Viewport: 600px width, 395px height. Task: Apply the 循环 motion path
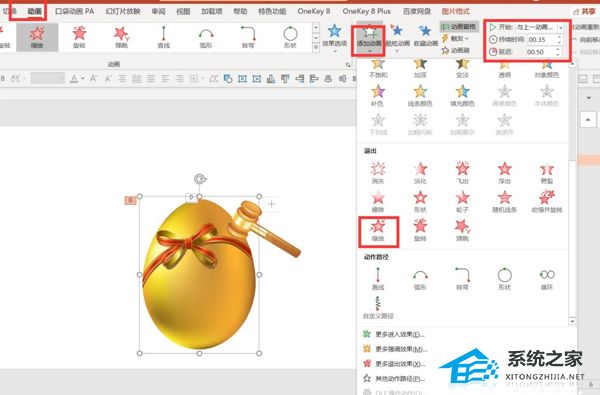547,279
